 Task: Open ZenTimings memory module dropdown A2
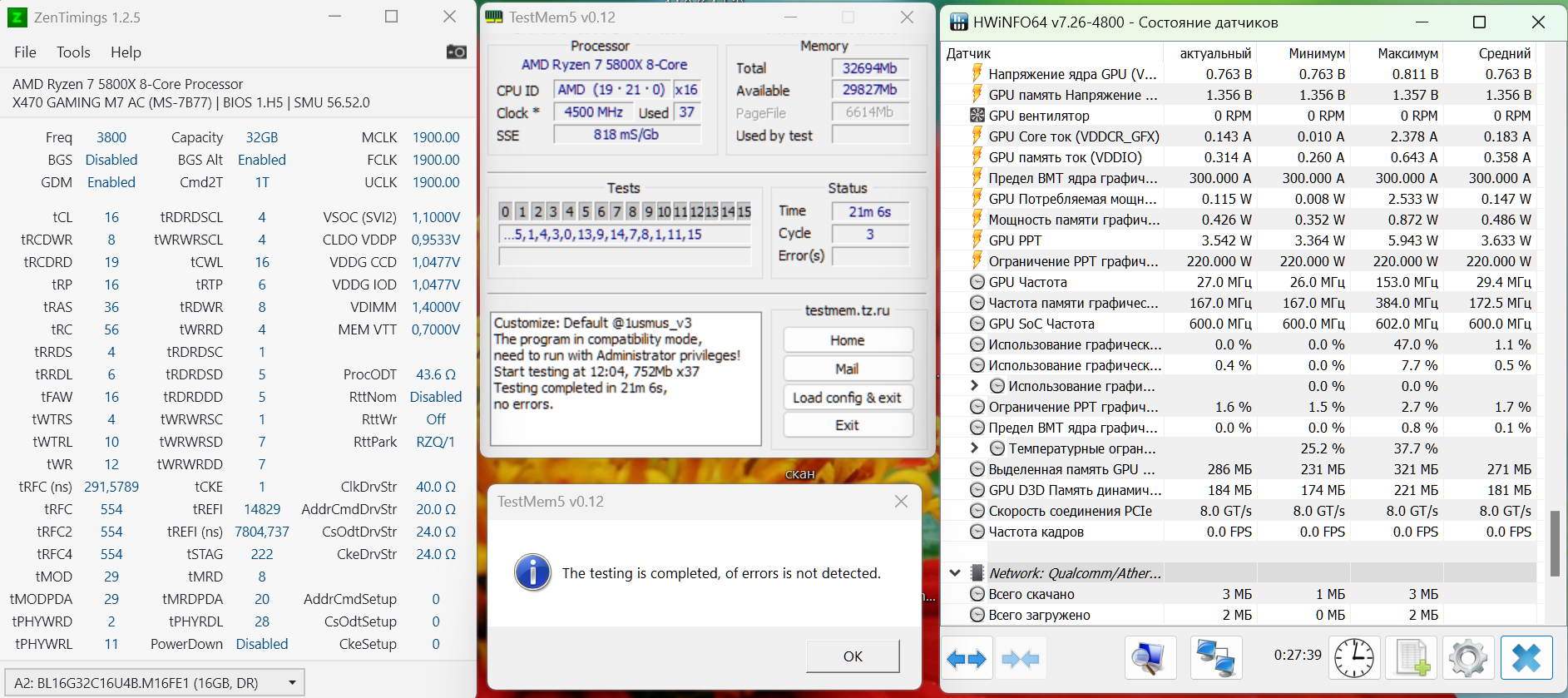coord(155,683)
